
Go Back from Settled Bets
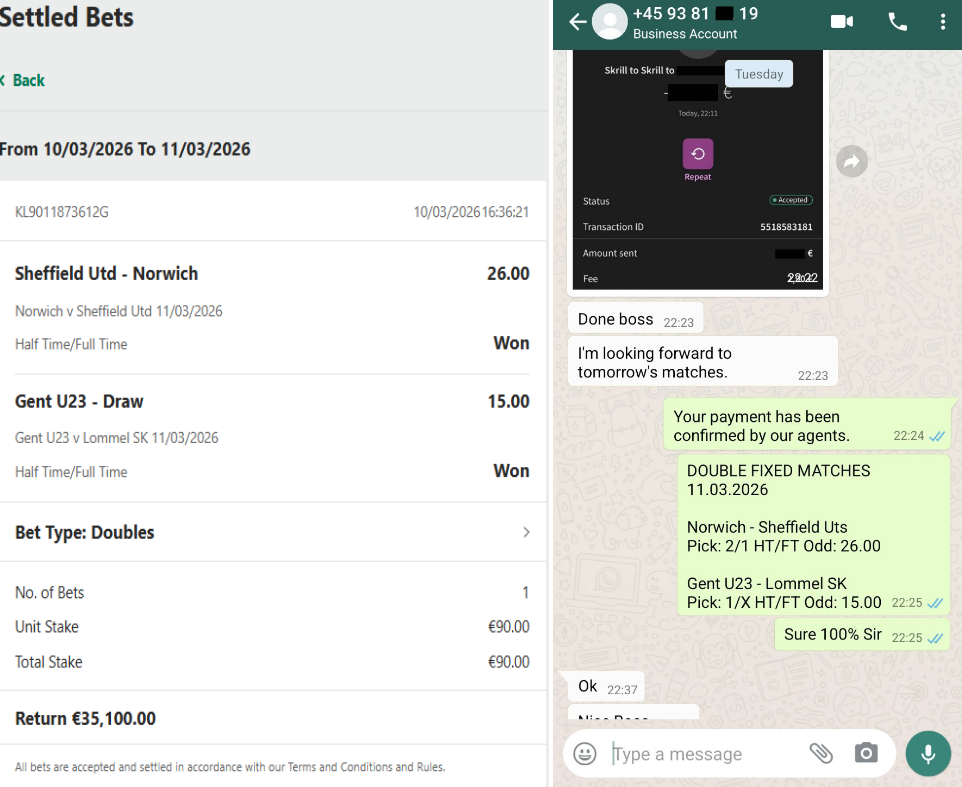(23, 80)
